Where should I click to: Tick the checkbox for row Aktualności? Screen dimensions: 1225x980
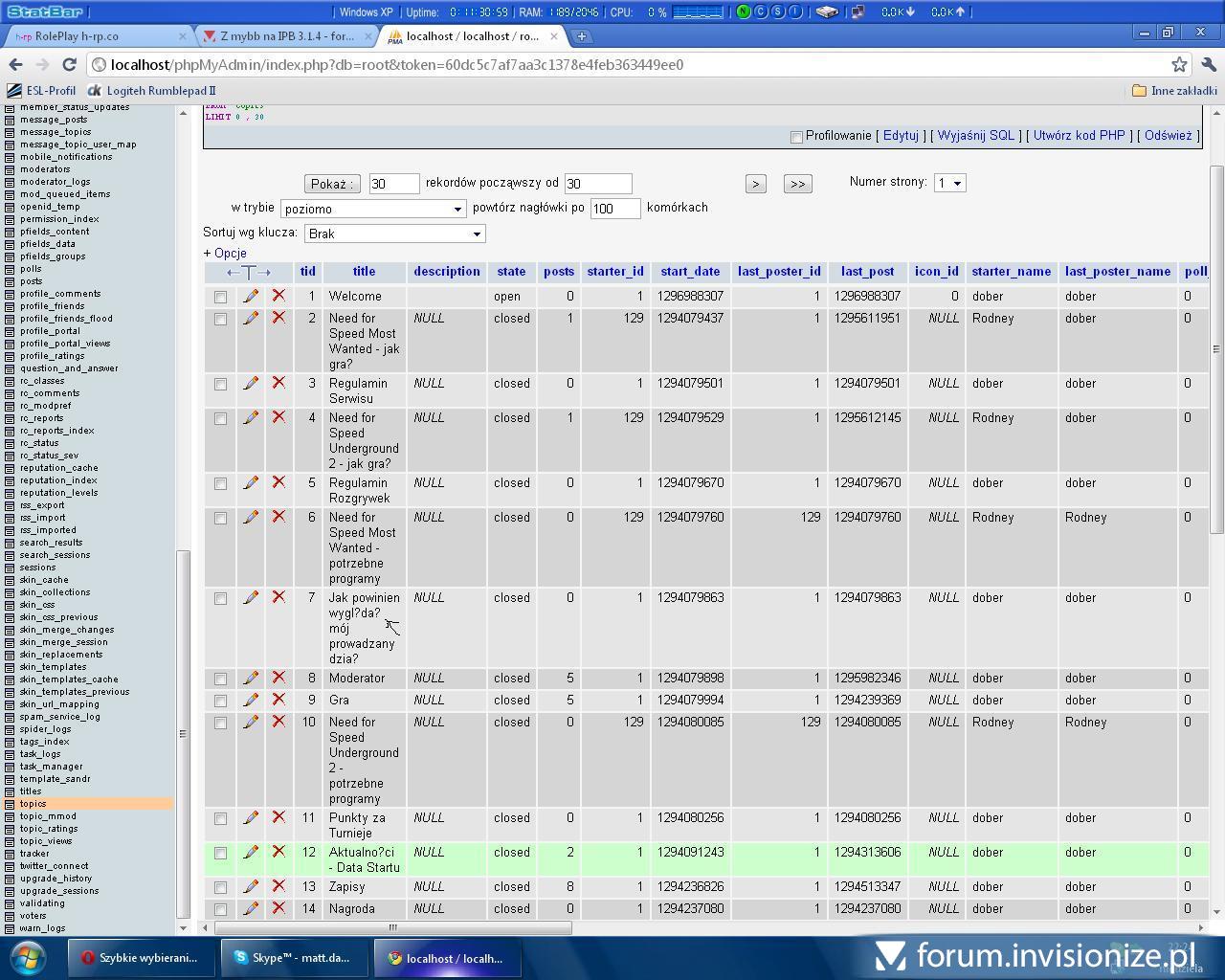point(220,853)
